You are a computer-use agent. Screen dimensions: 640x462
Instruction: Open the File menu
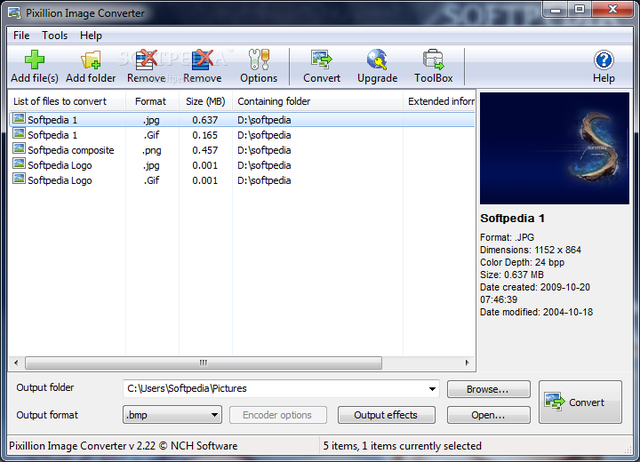click(x=21, y=36)
